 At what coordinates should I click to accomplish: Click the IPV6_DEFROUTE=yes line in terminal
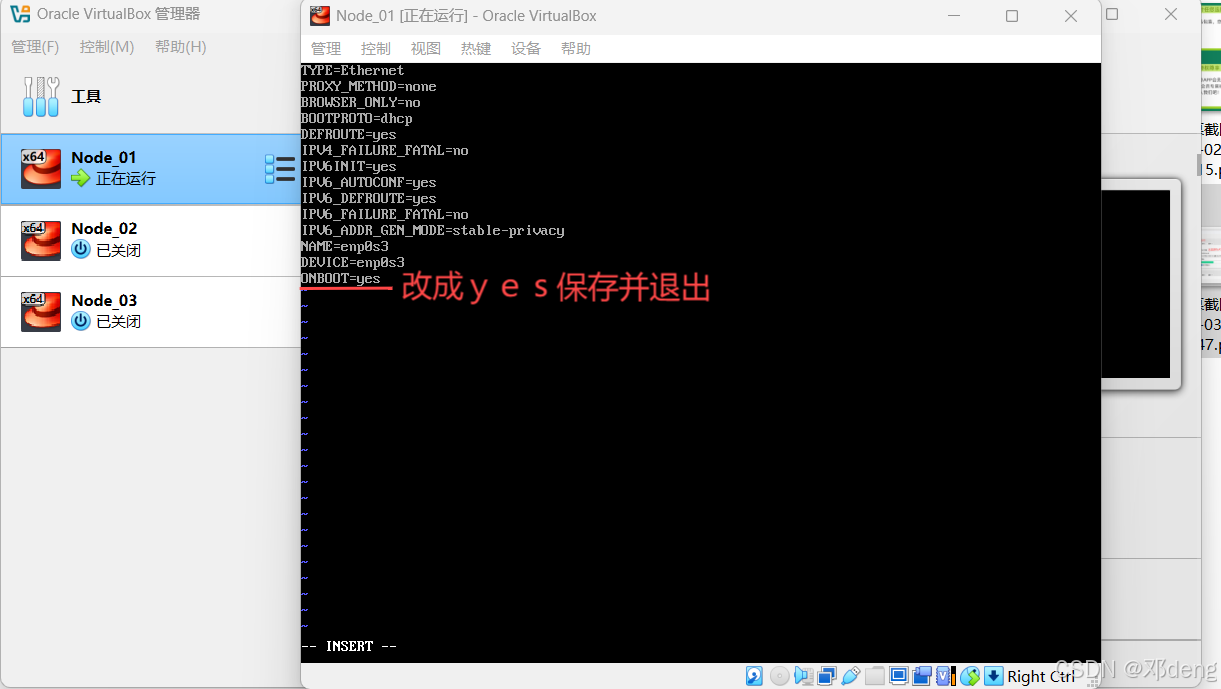click(x=369, y=198)
